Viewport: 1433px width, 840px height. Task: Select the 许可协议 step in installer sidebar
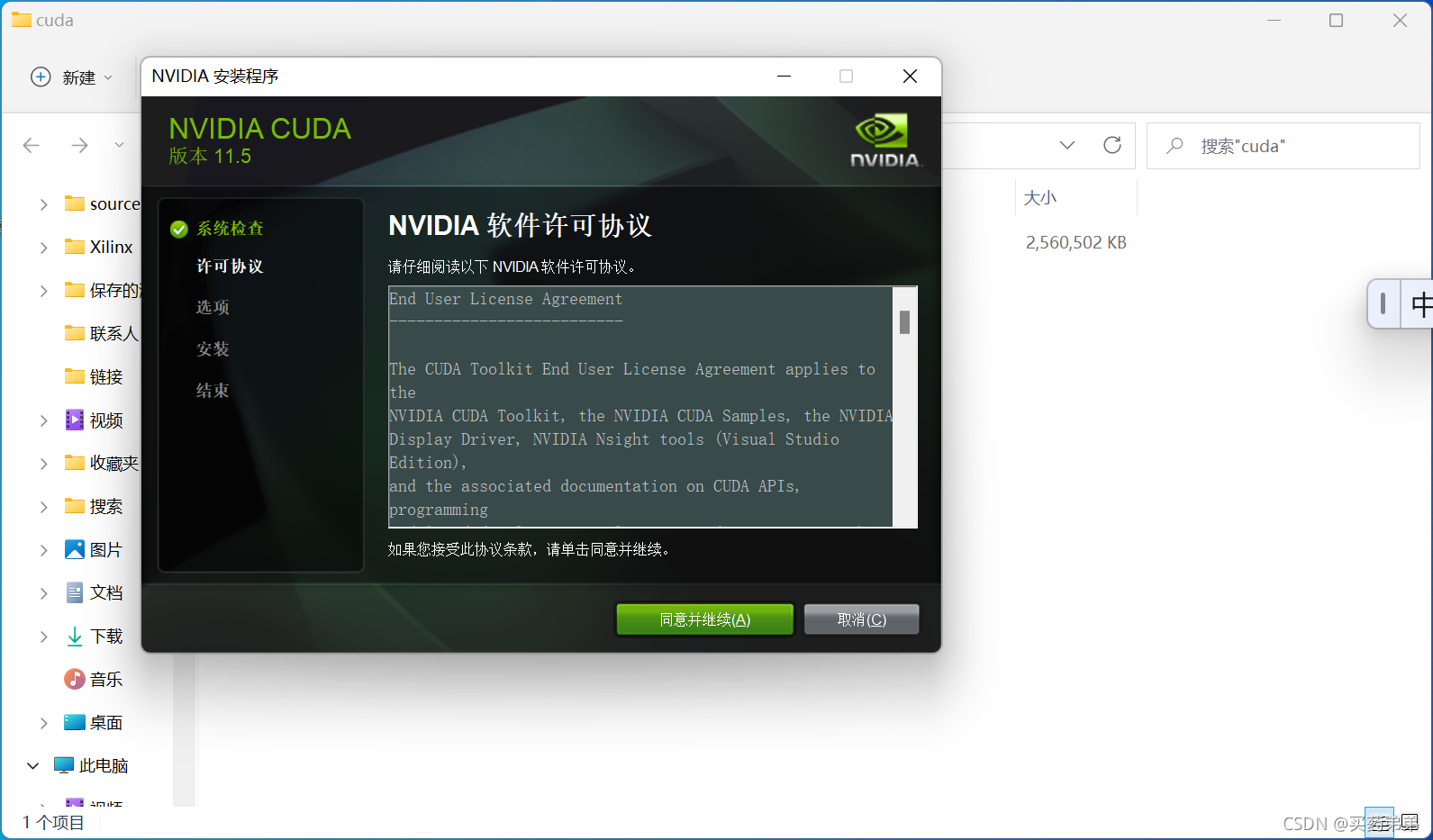click(230, 266)
